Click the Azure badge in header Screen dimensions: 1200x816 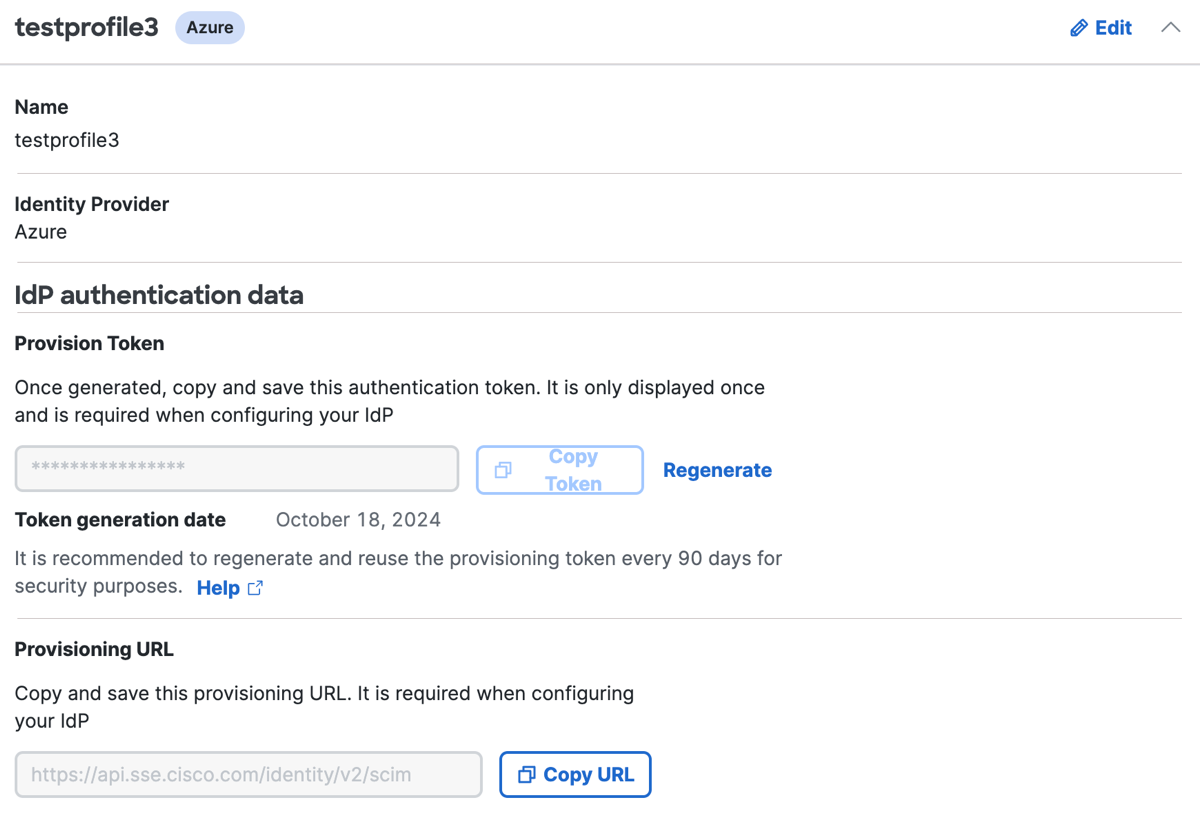tap(210, 27)
